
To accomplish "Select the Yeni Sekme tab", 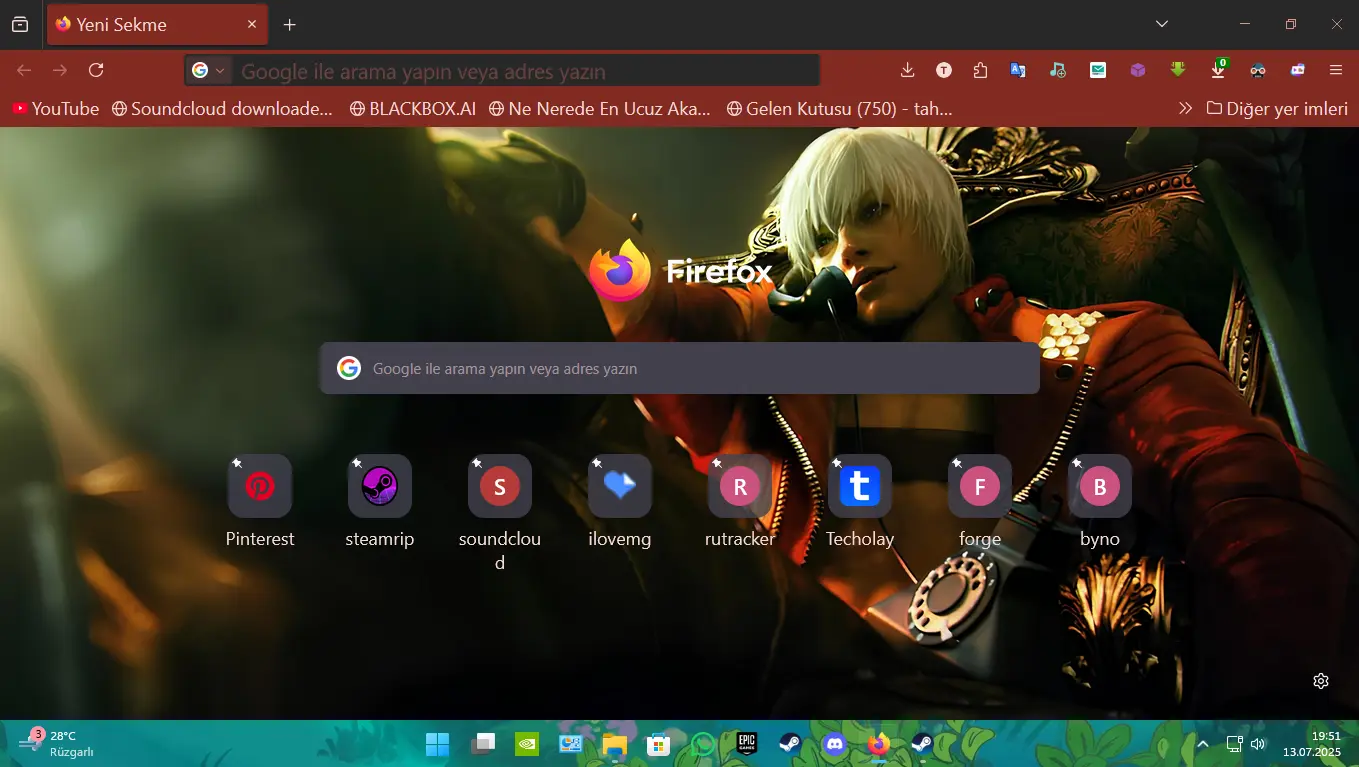I will click(x=157, y=25).
